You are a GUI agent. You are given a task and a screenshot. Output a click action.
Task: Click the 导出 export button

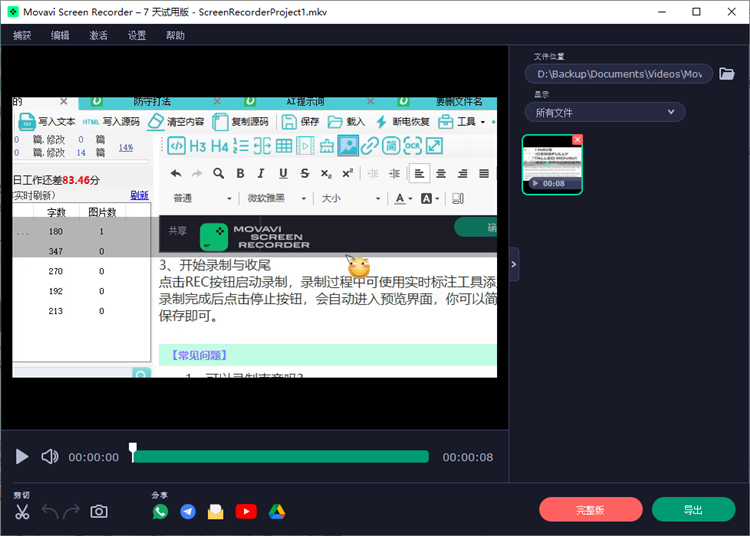(693, 510)
